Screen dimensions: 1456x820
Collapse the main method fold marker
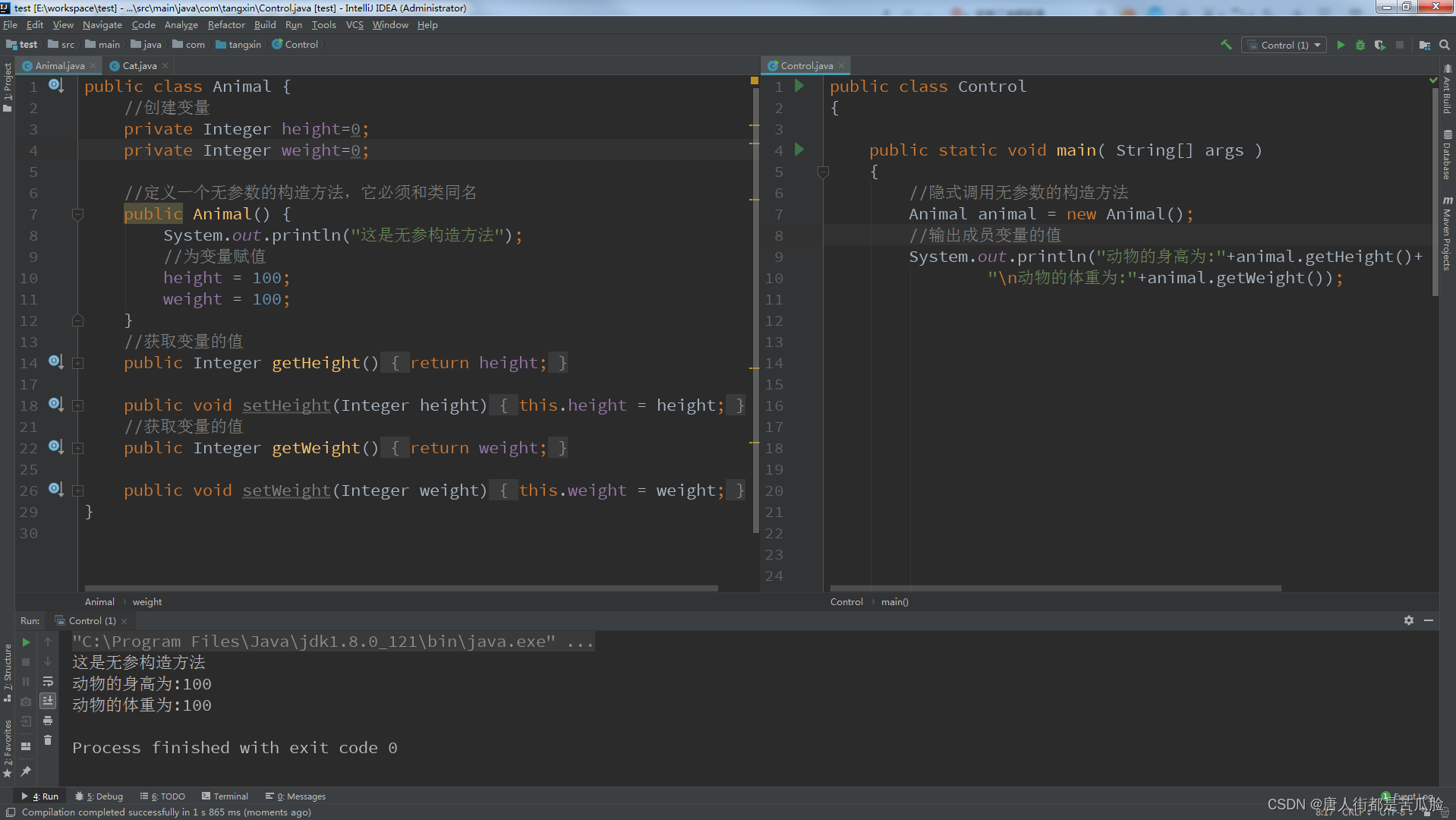click(823, 172)
